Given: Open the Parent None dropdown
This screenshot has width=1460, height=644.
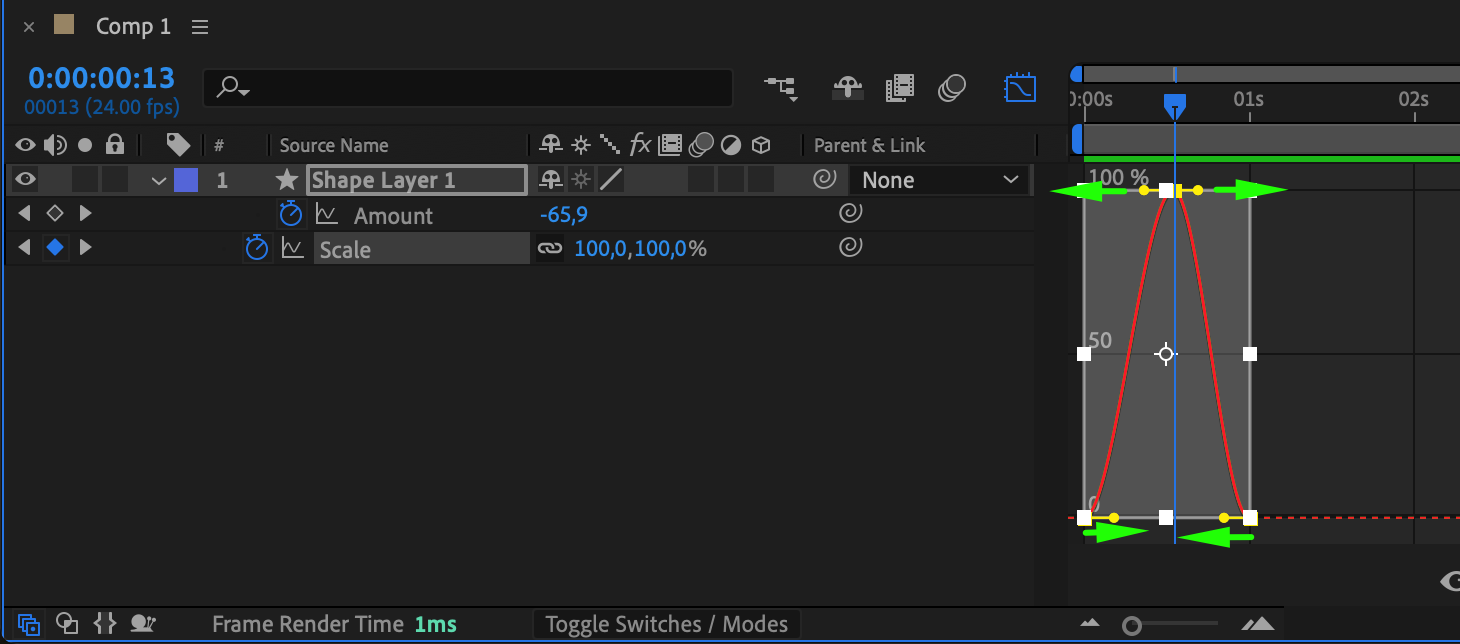Looking at the screenshot, I should [x=939, y=180].
